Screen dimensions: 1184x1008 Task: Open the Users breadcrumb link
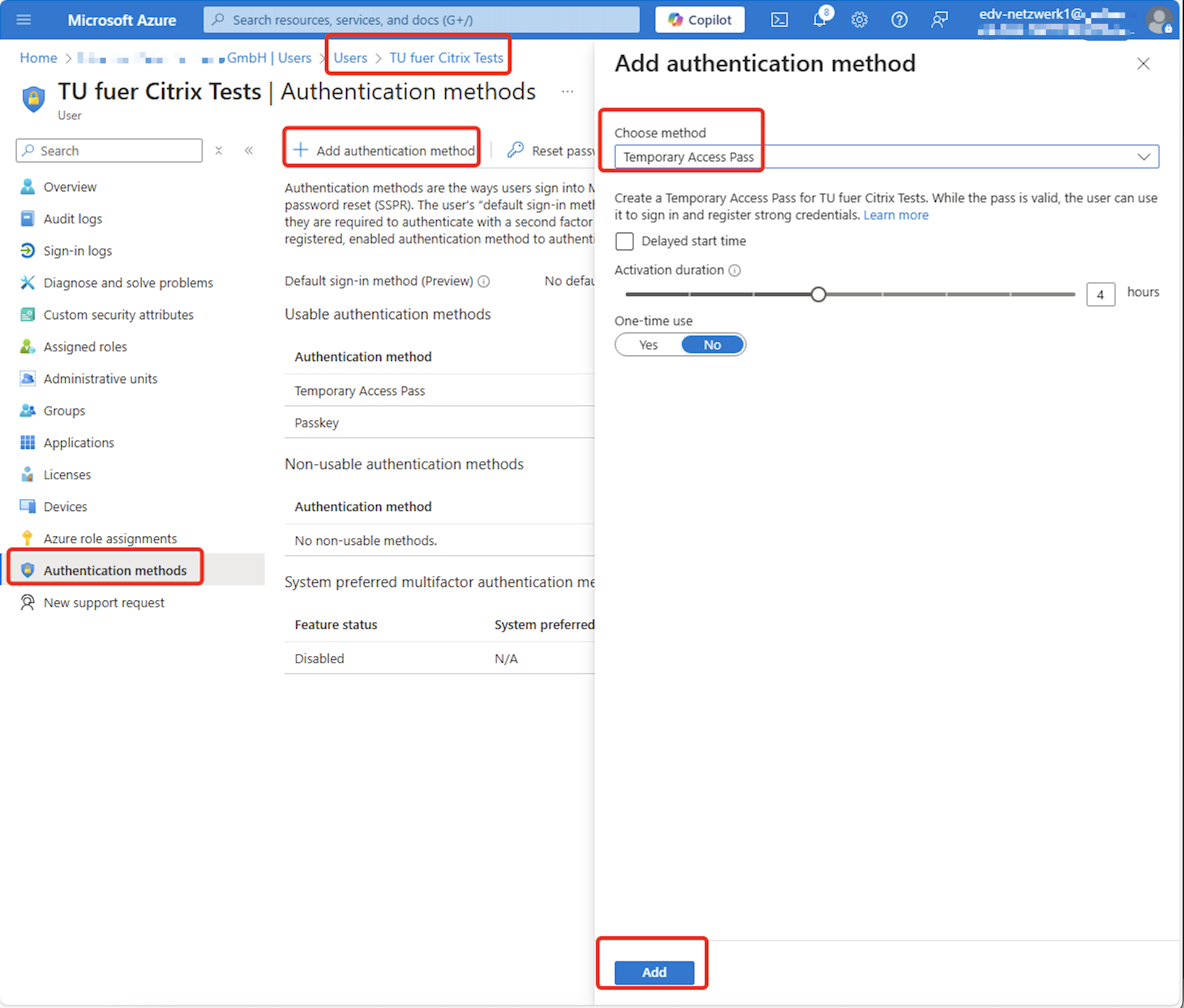point(351,58)
